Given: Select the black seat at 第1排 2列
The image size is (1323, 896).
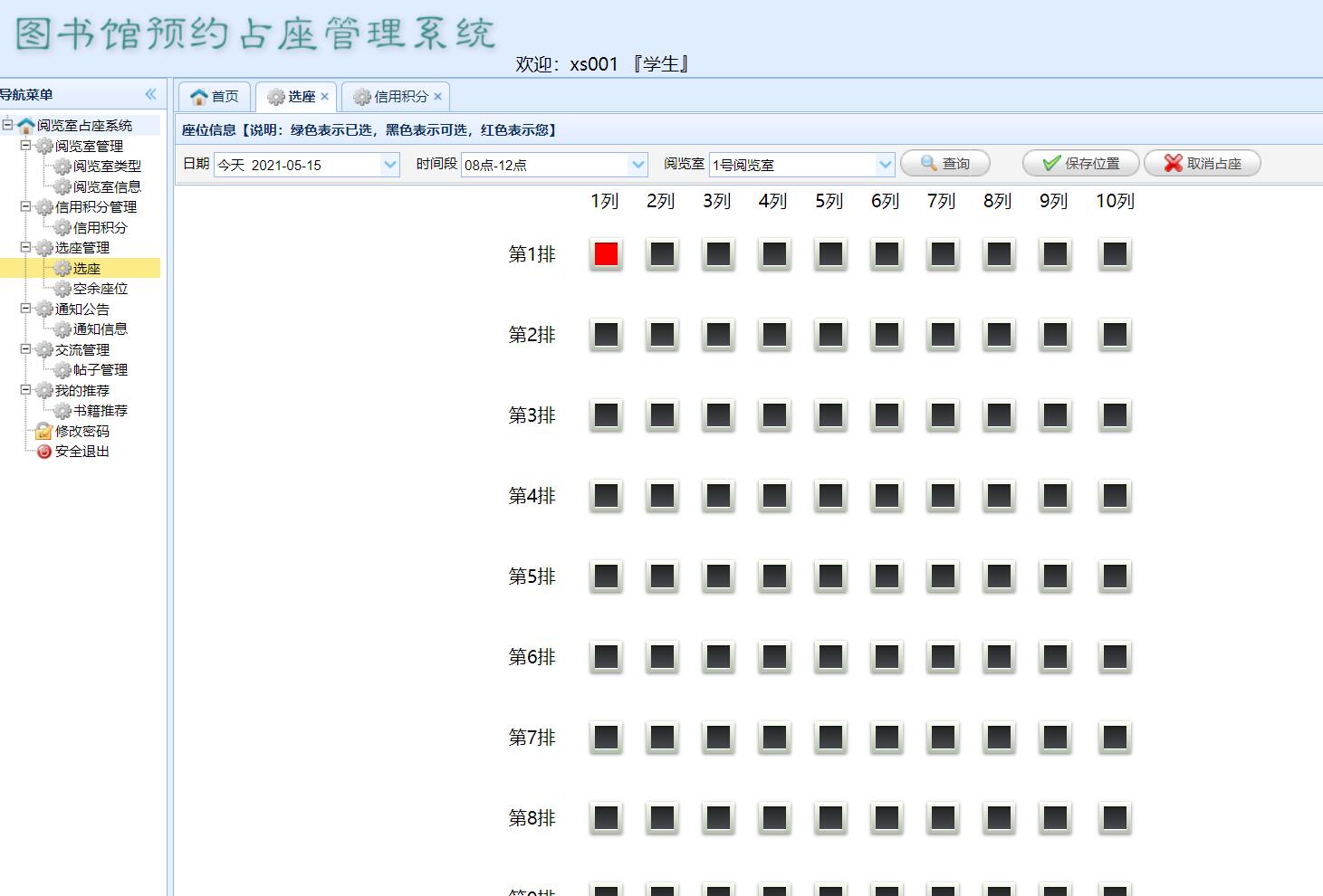Looking at the screenshot, I should click(x=662, y=254).
